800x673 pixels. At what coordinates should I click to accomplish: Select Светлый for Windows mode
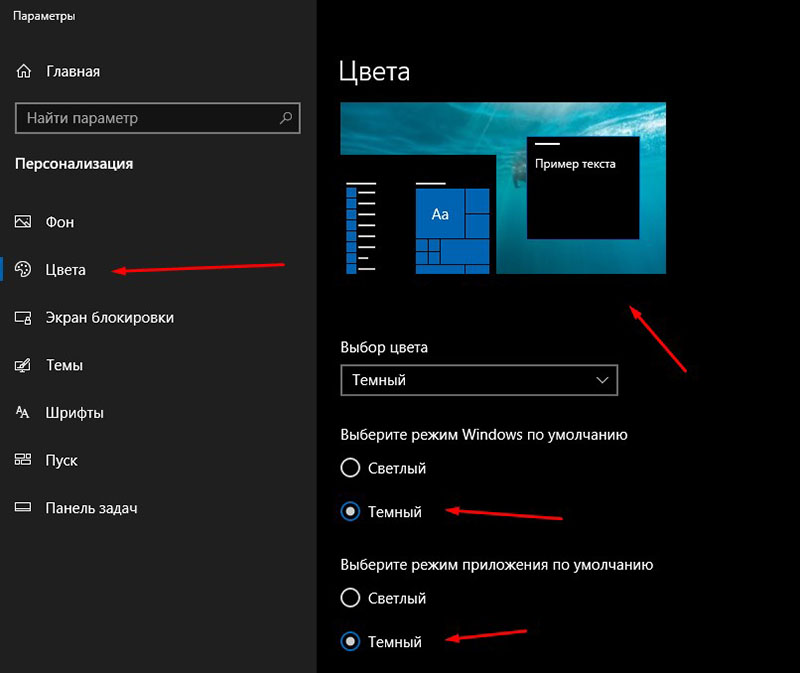350,467
